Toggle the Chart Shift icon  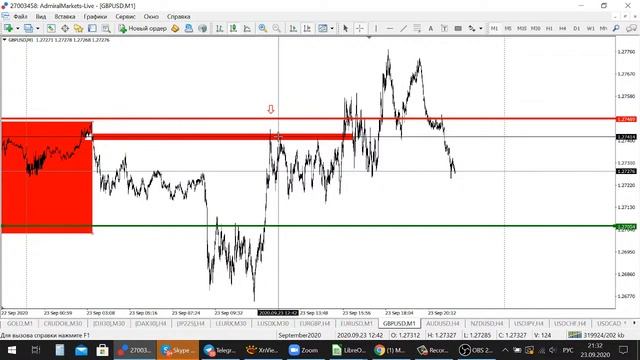click(x=307, y=28)
